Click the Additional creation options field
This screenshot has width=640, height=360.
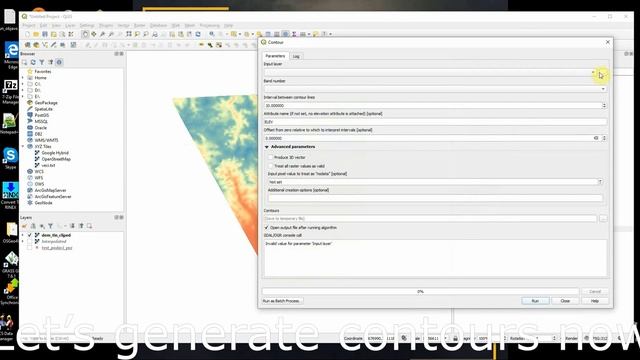click(435, 198)
